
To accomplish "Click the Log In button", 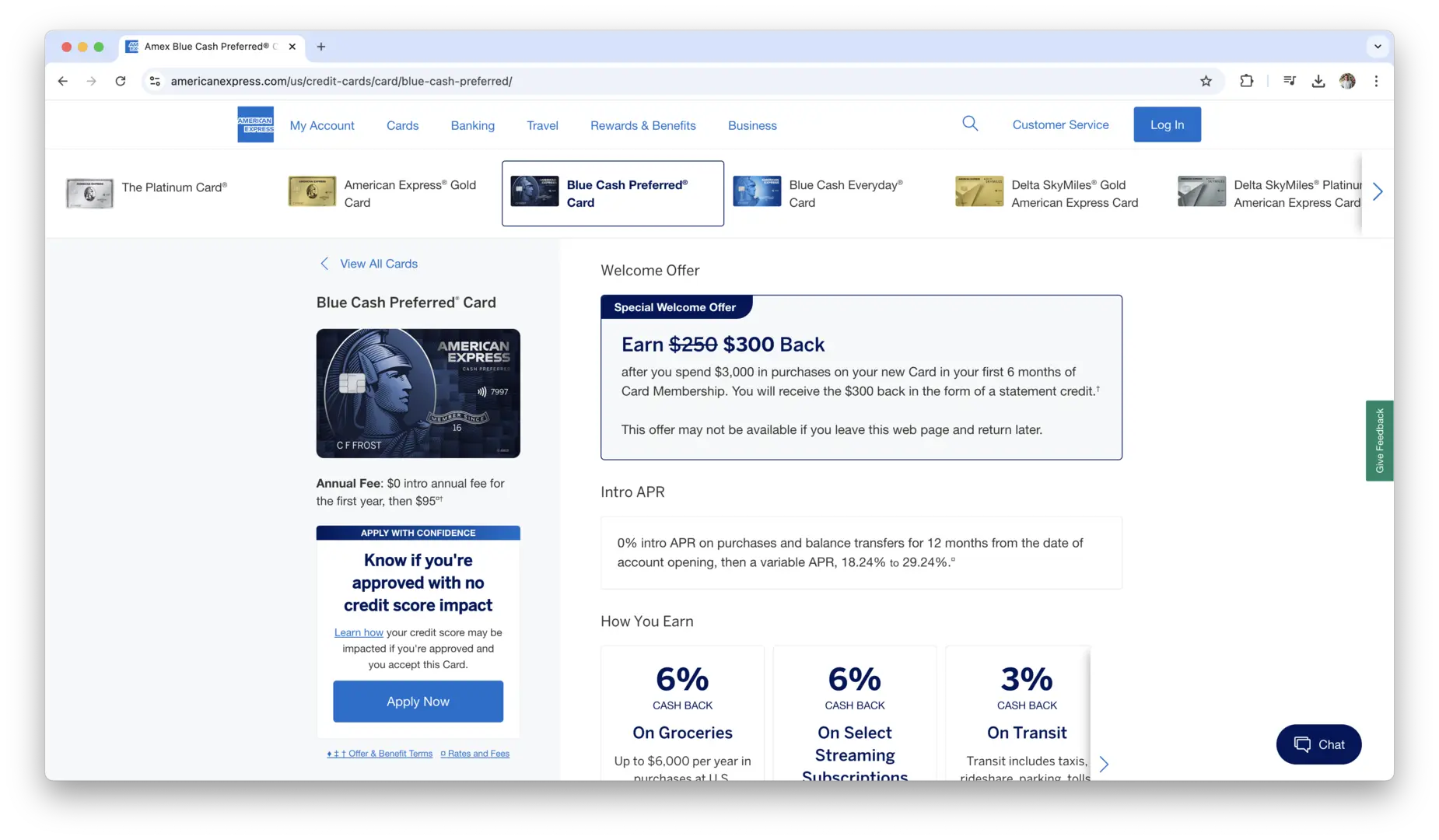I will coord(1167,124).
